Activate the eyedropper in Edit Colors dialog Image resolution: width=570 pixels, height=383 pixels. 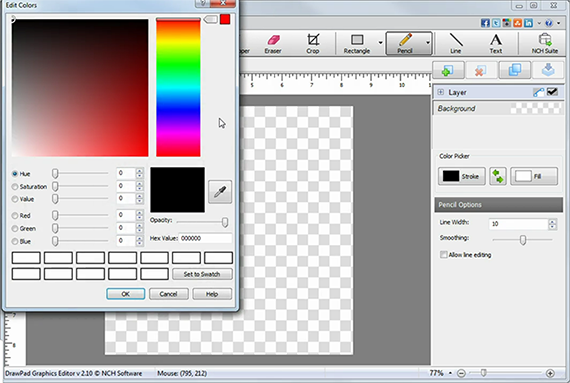pos(220,192)
